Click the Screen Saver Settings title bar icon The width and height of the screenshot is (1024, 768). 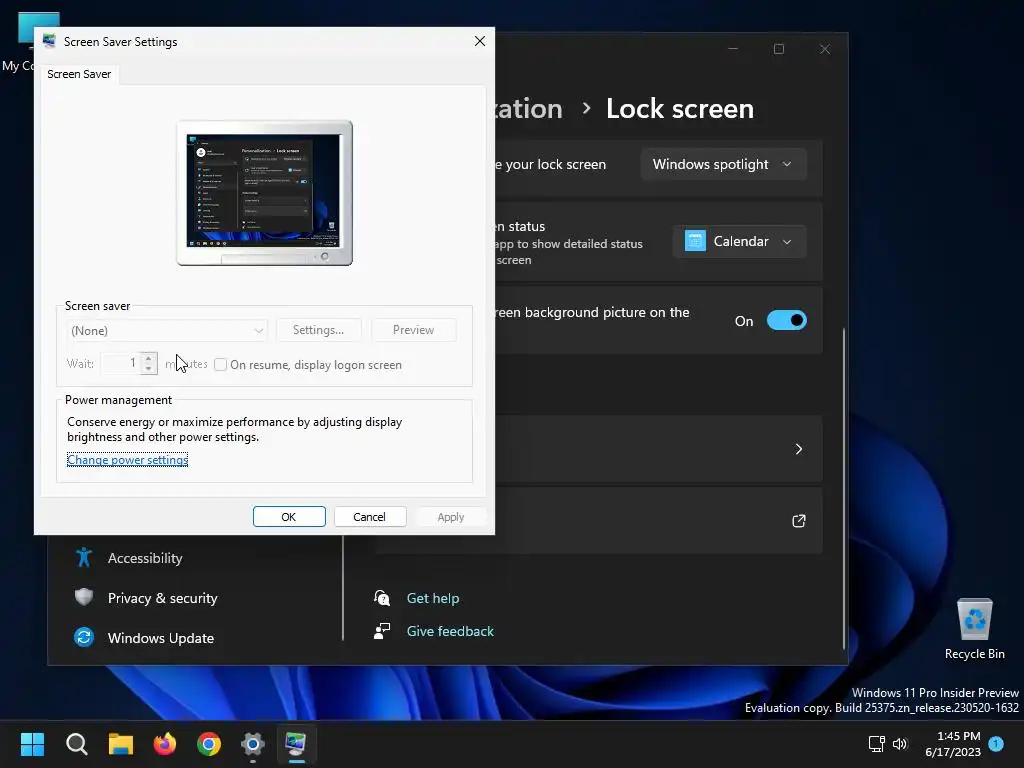pyautogui.click(x=49, y=41)
